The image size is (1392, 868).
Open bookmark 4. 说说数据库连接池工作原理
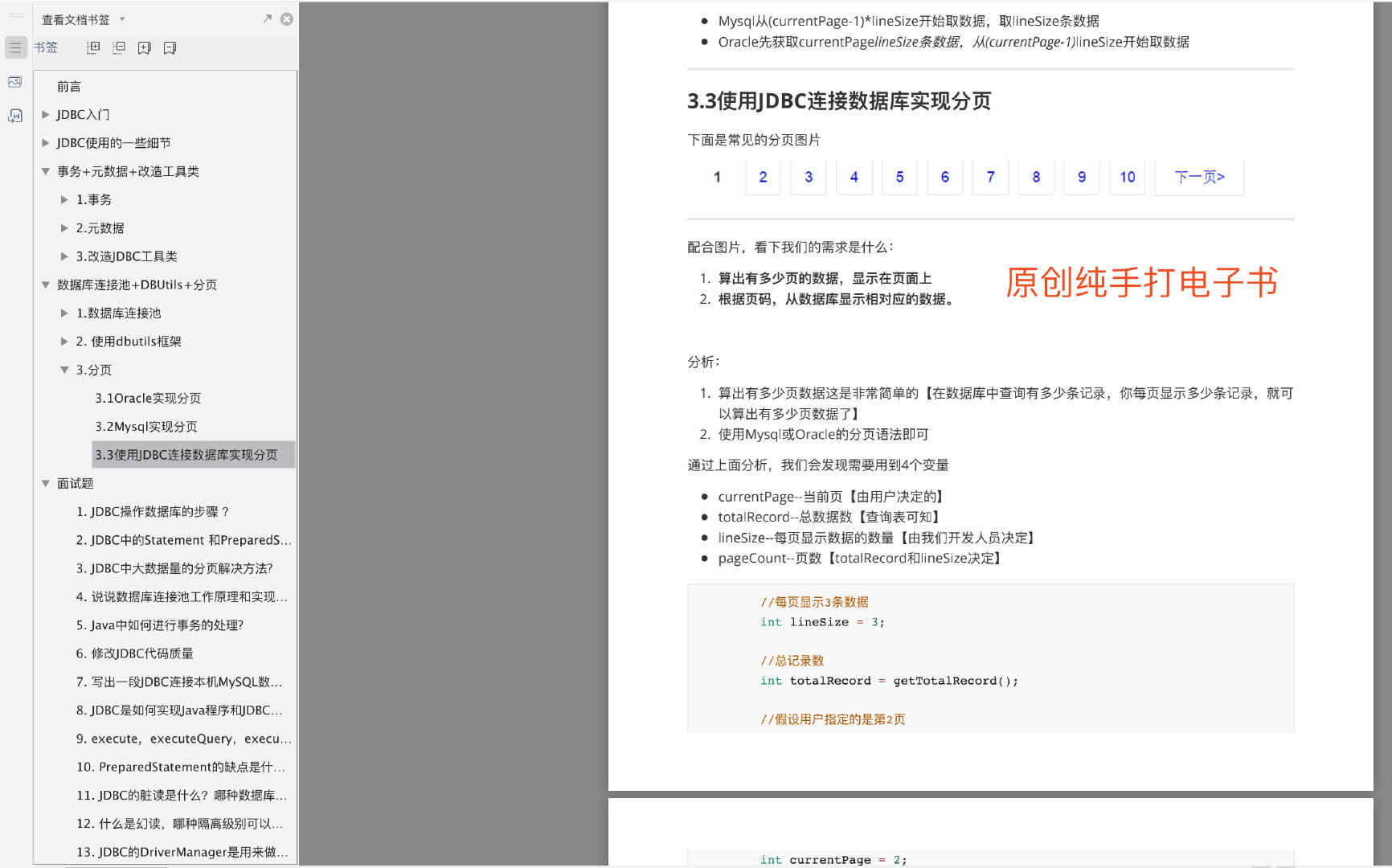pyautogui.click(x=182, y=597)
